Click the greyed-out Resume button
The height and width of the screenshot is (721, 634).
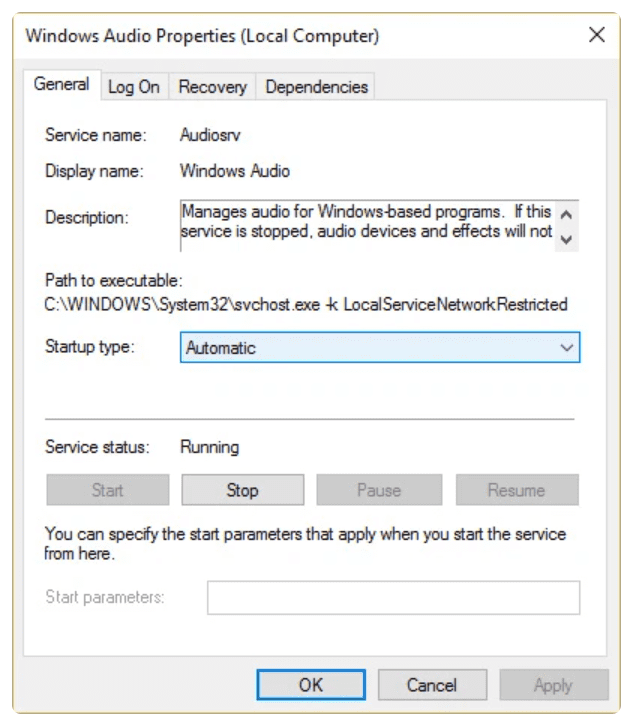tap(516, 490)
